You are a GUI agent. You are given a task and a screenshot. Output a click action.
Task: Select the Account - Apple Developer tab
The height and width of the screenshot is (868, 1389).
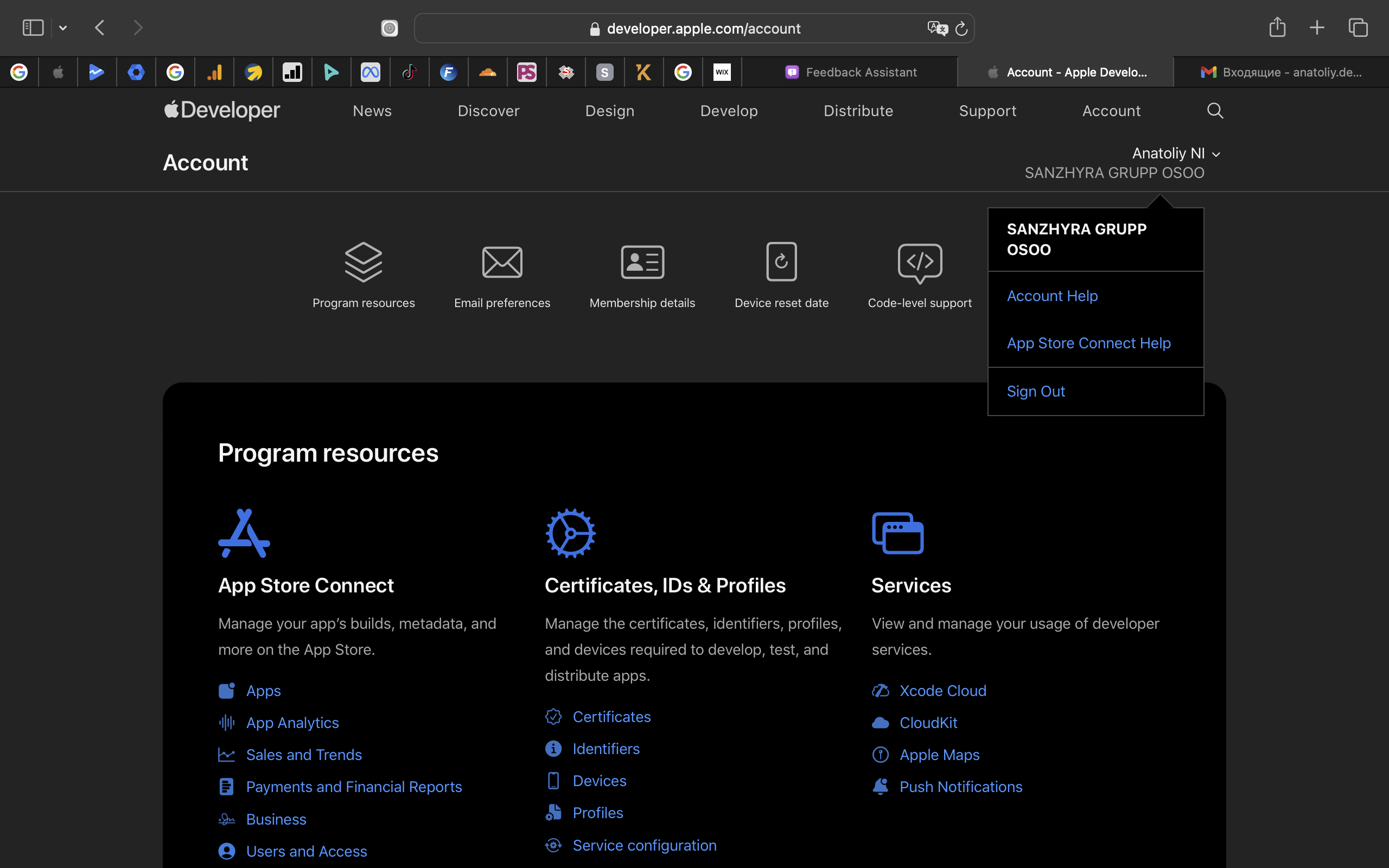(1066, 72)
